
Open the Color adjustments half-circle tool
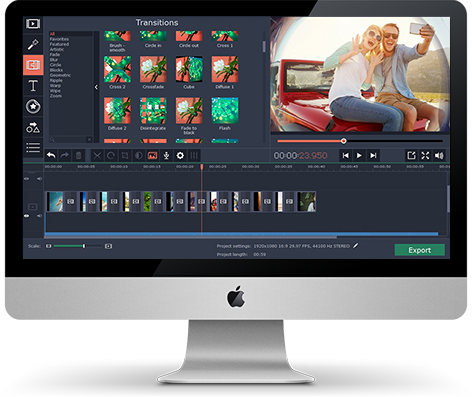[139, 155]
